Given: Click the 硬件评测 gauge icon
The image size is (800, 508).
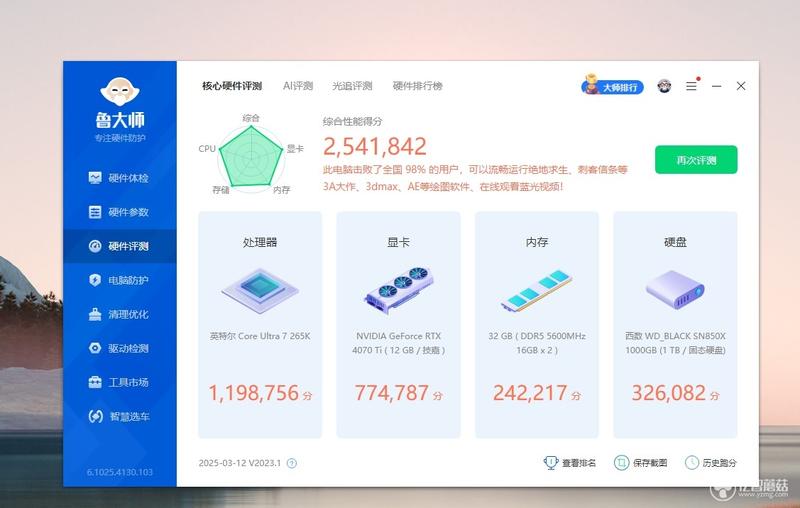Looking at the screenshot, I should pos(95,246).
